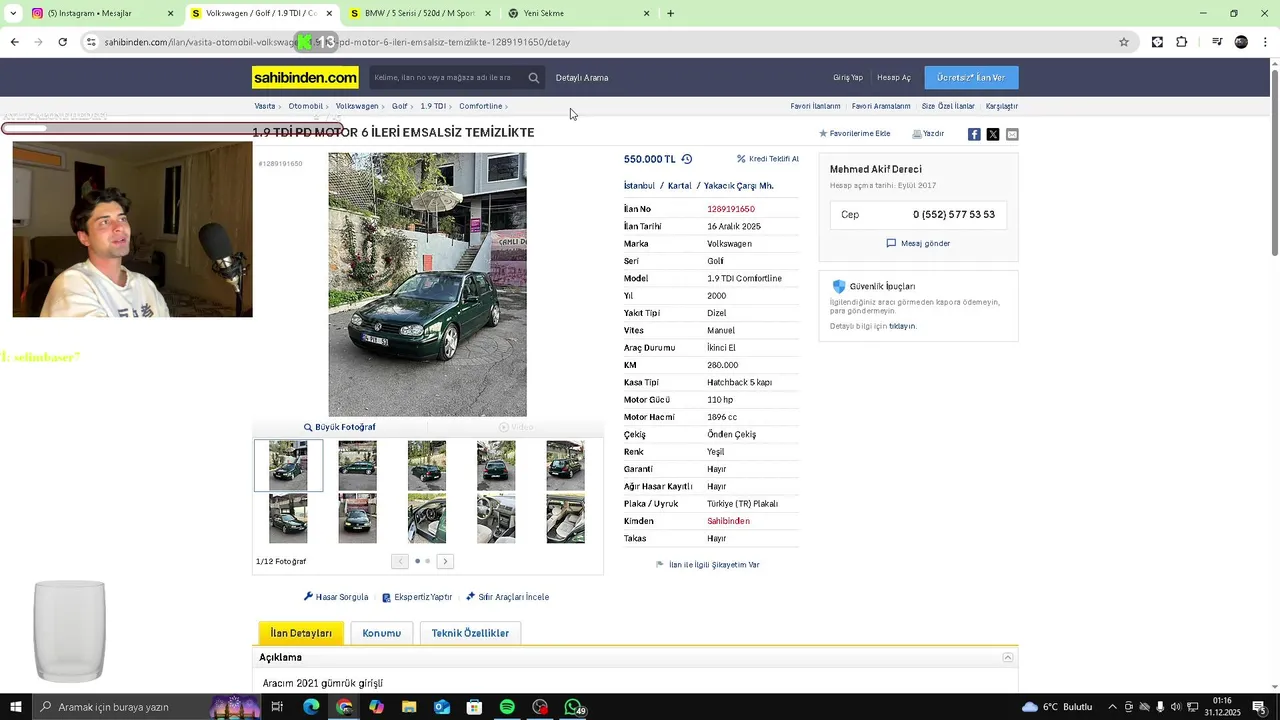Open the Teknik Özellikler tab
This screenshot has height=720, width=1280.
click(x=470, y=633)
